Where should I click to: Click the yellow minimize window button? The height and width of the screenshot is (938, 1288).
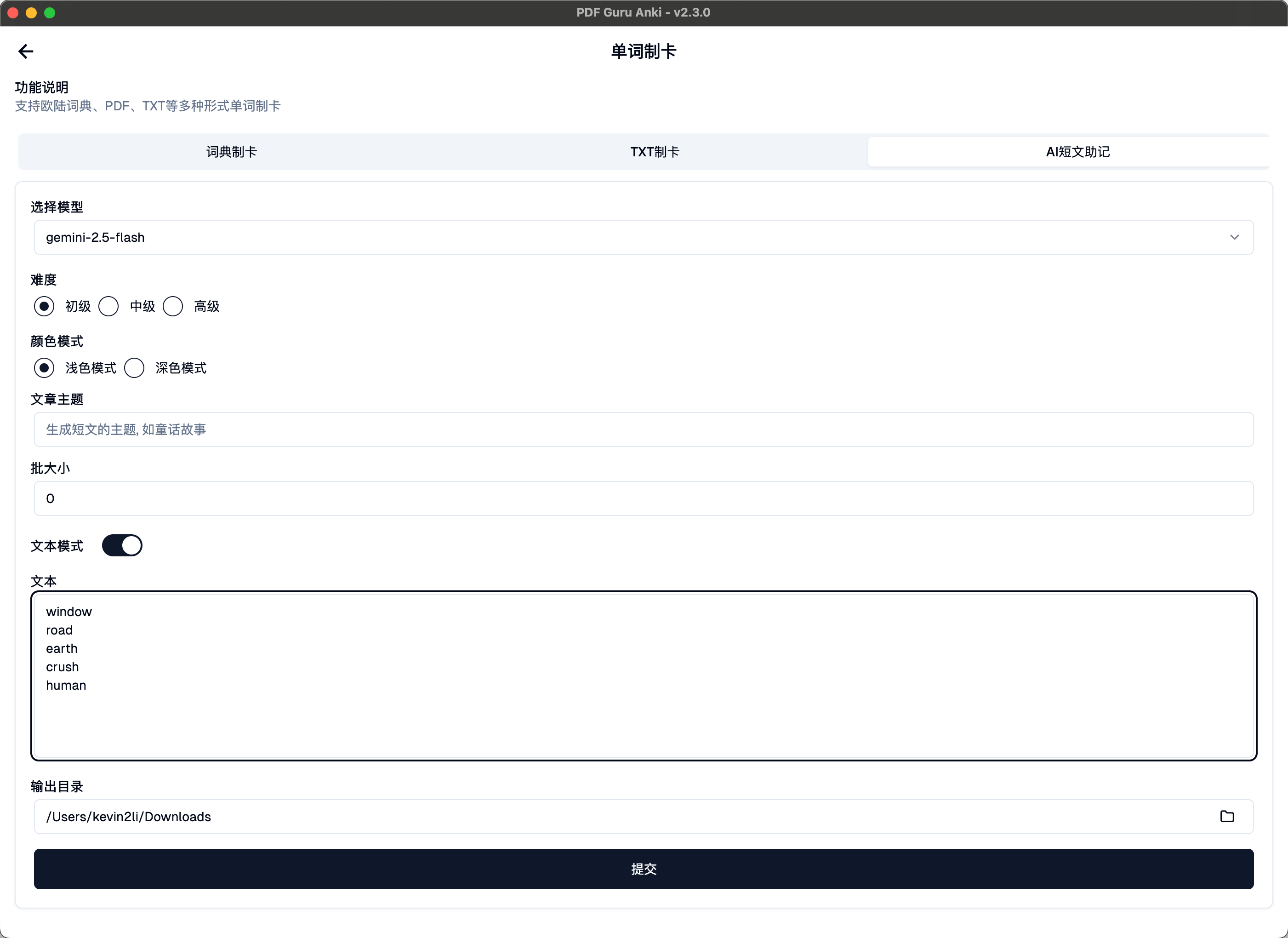point(31,12)
